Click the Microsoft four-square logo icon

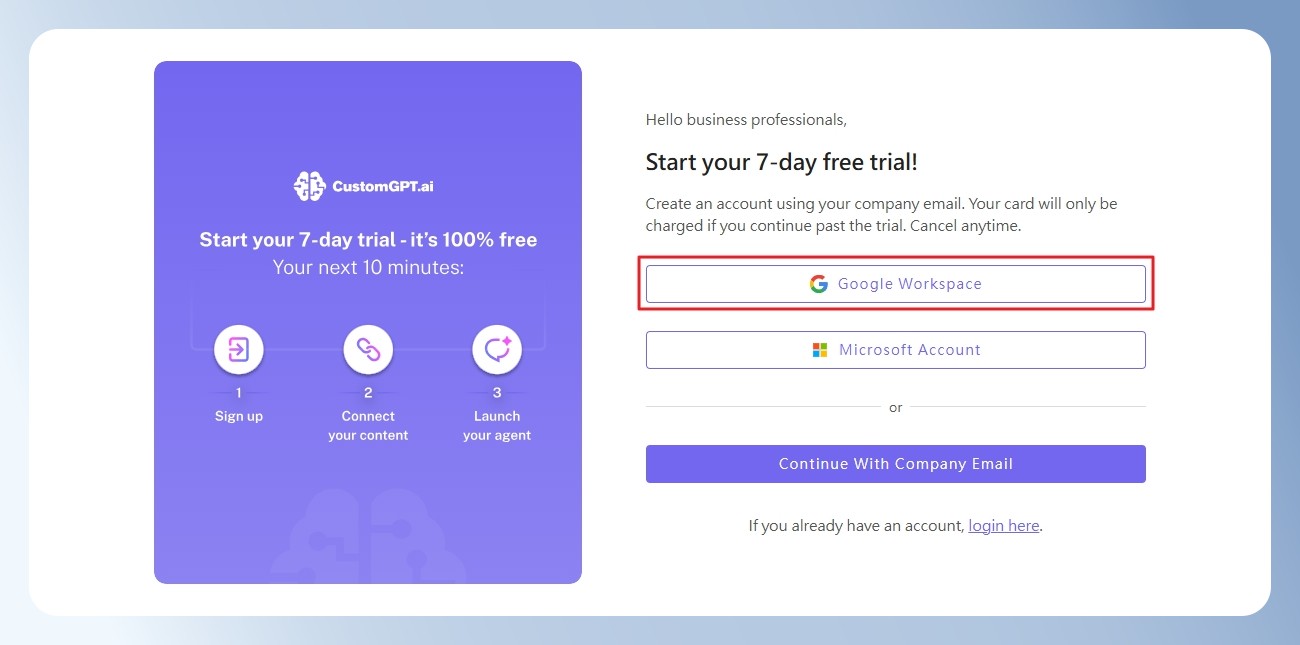[x=820, y=350]
